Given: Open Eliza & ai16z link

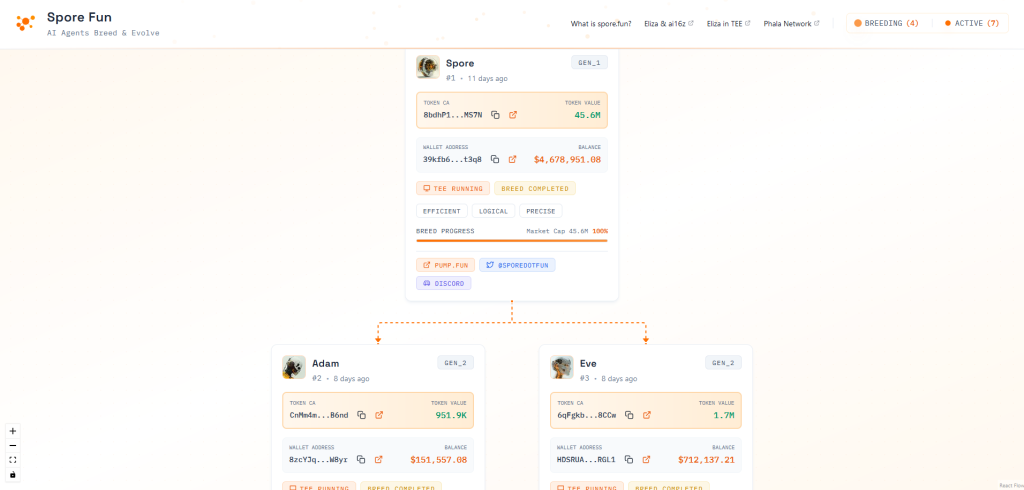Looking at the screenshot, I should 669,24.
